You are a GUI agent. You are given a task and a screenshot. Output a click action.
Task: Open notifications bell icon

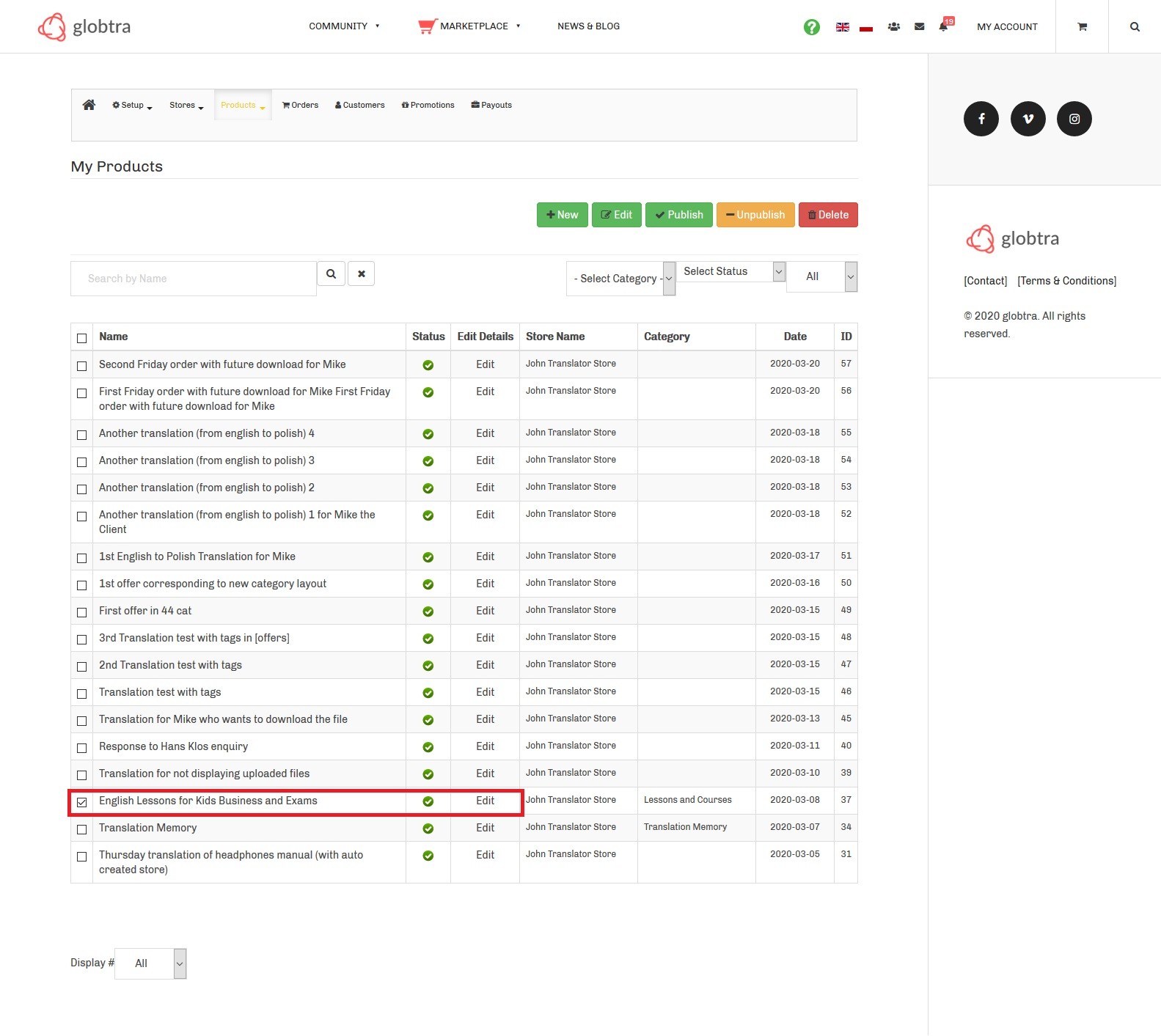point(943,27)
